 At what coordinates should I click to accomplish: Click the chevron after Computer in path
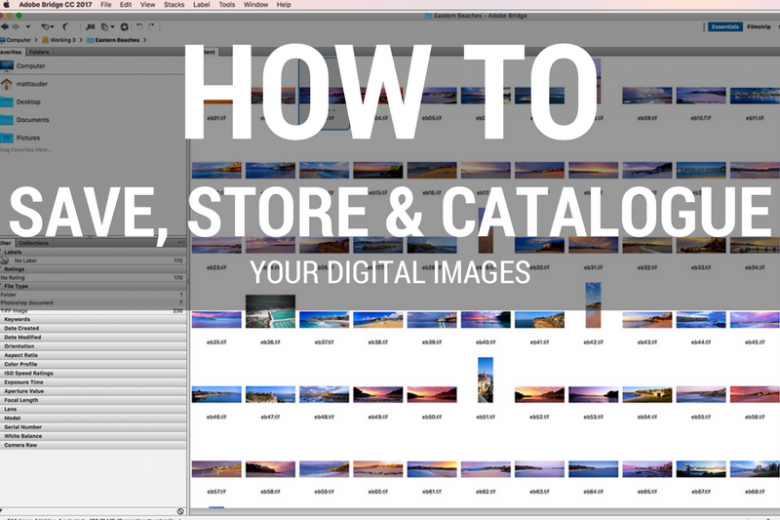(x=36, y=40)
